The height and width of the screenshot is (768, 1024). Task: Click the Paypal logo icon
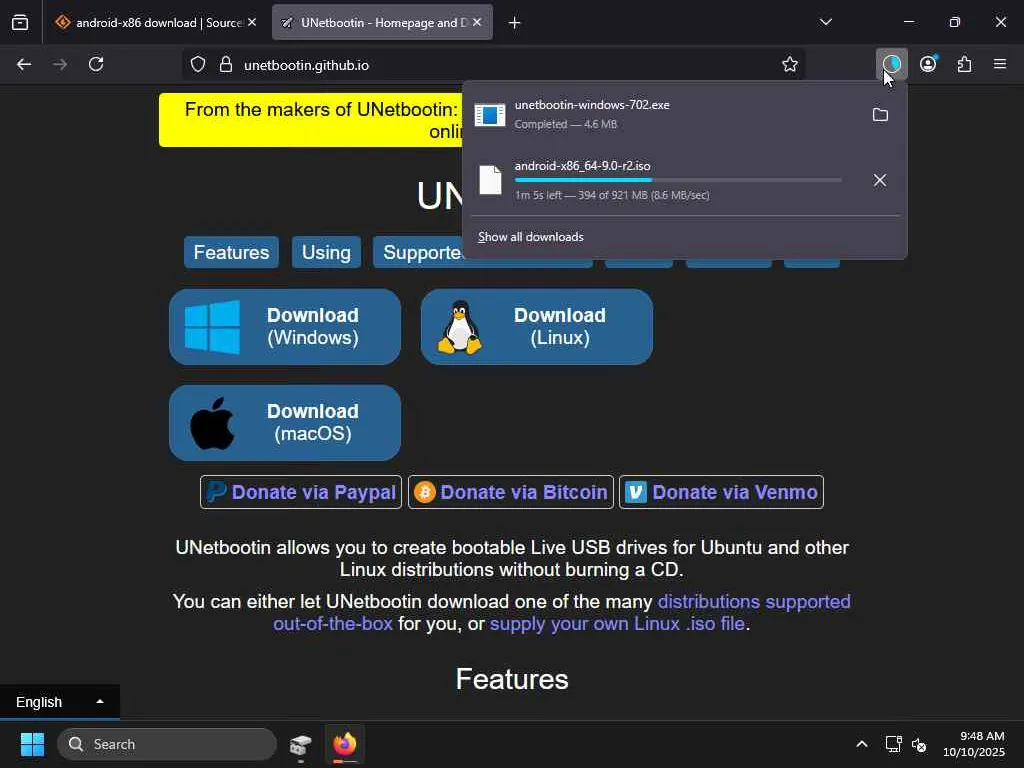coord(216,492)
